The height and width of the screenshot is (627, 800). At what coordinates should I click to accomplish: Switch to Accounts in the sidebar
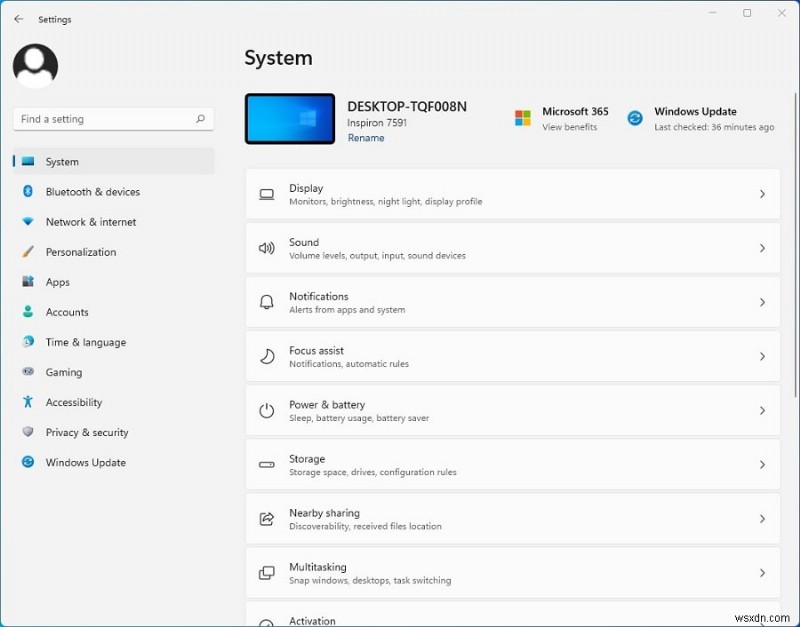[x=67, y=312]
